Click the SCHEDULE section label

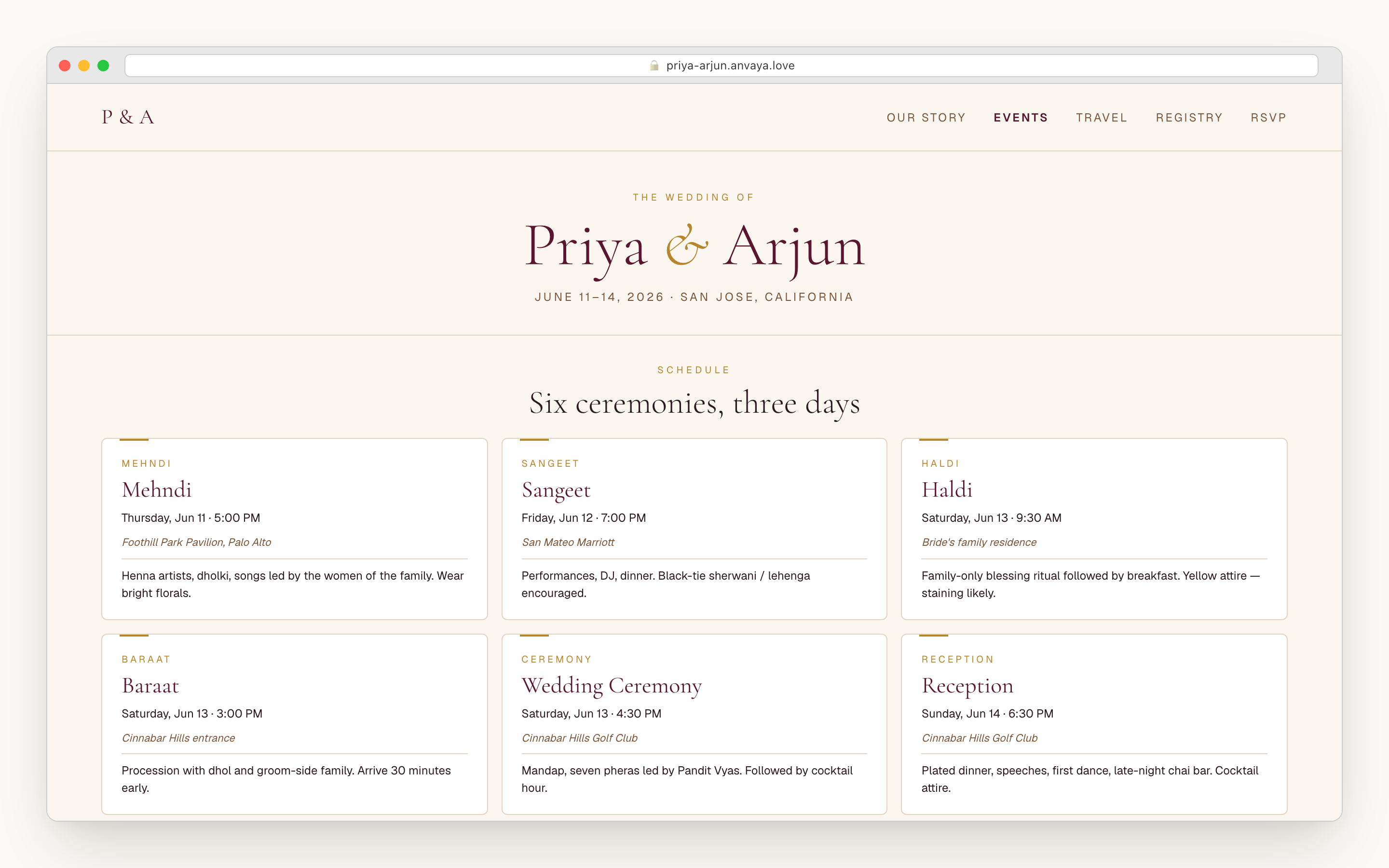click(694, 370)
